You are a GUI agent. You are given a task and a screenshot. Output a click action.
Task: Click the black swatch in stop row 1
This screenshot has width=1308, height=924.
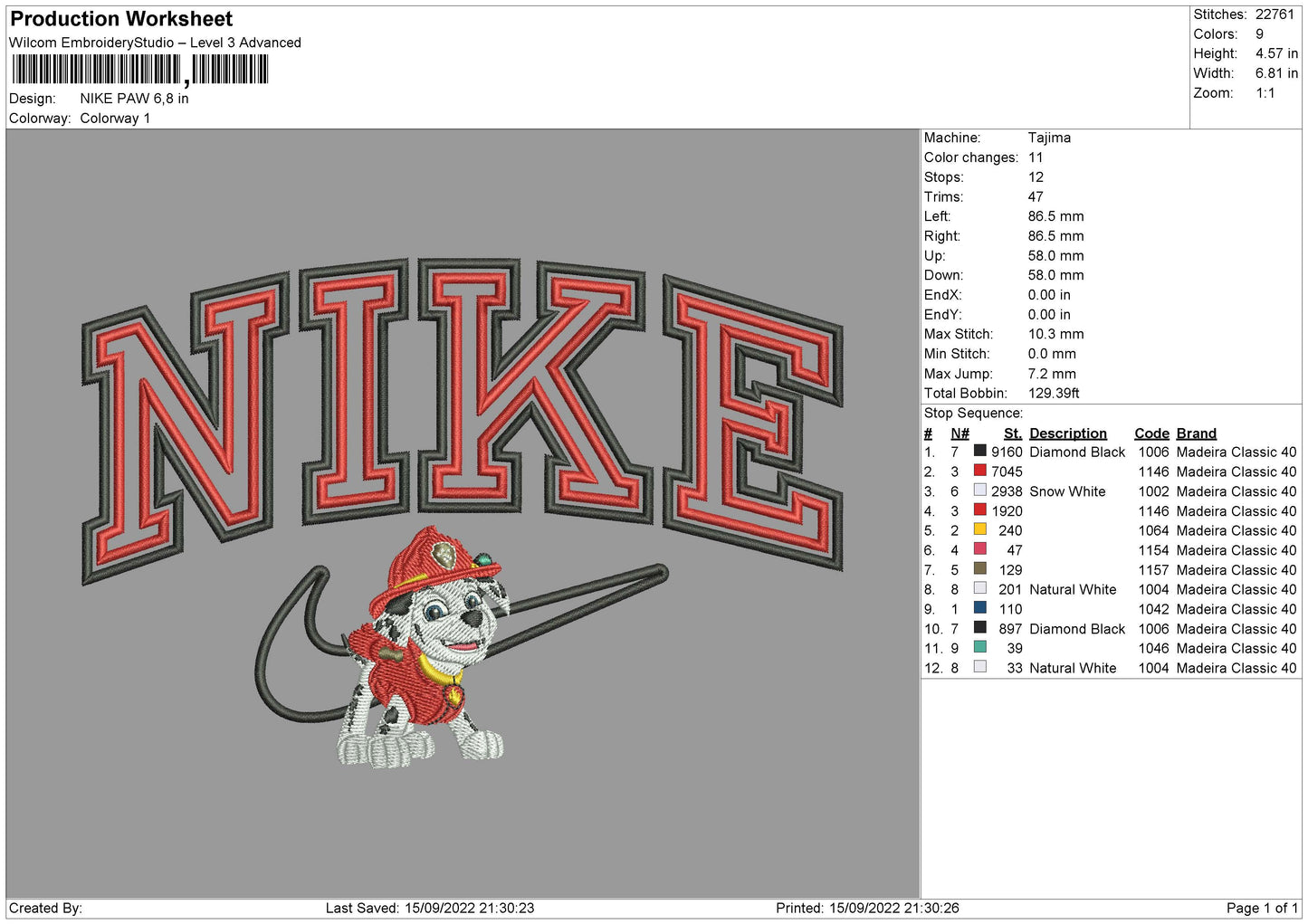click(x=979, y=451)
